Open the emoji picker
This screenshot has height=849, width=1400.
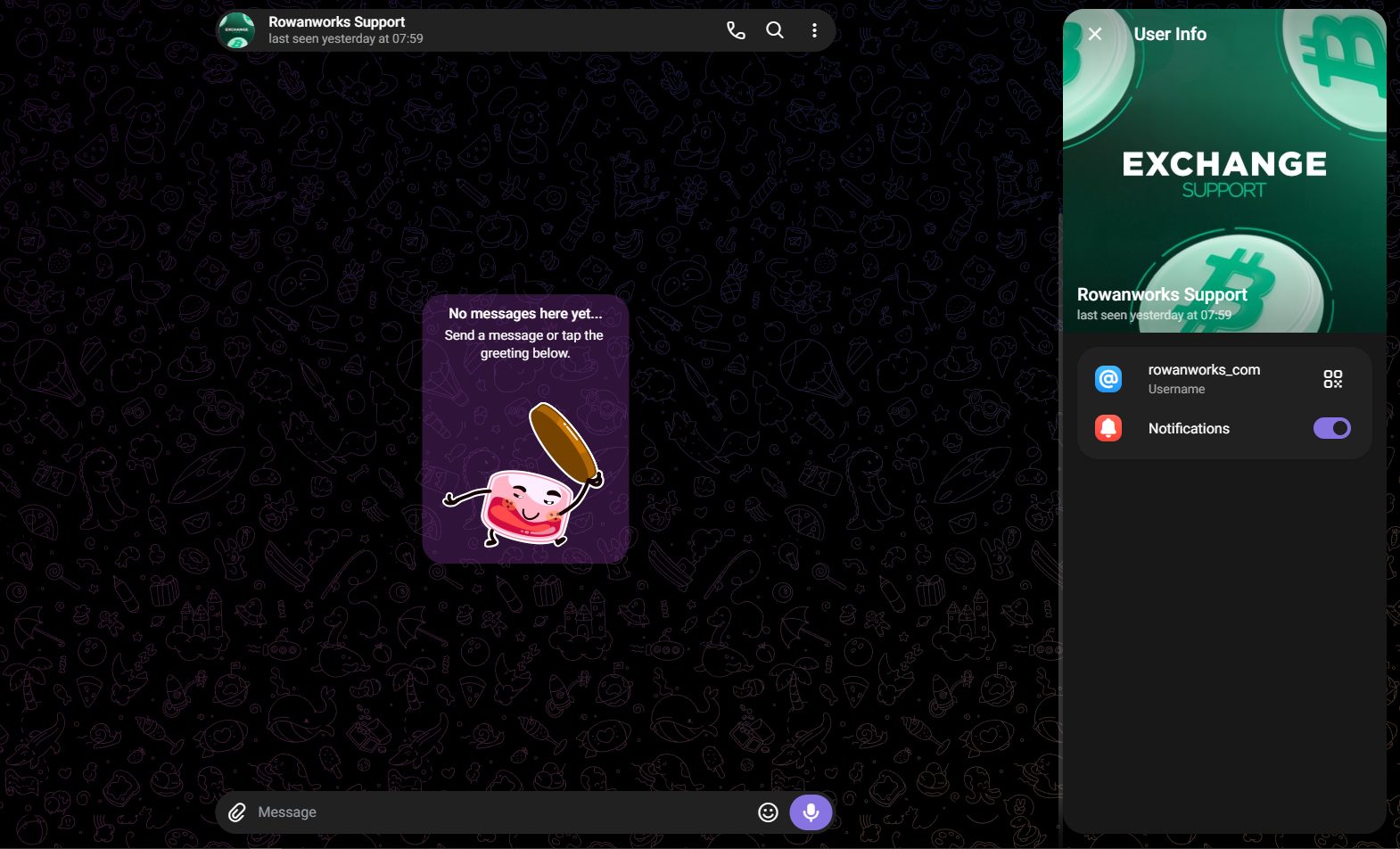(768, 812)
